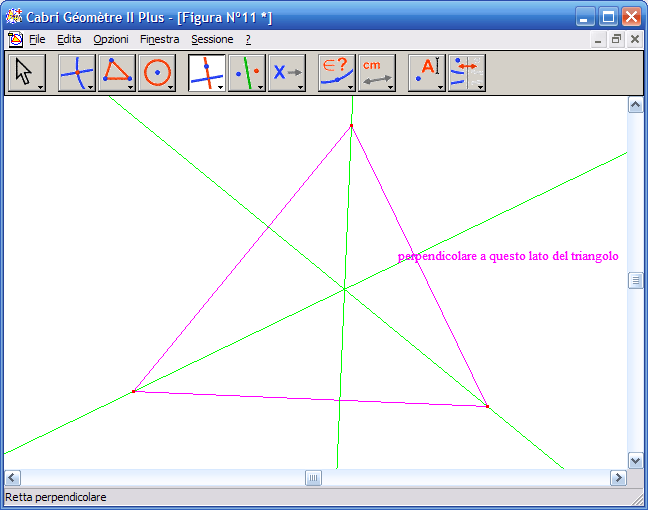This screenshot has width=648, height=510.
Task: Click the horizontal scrollbar thumb
Action: coord(313,478)
